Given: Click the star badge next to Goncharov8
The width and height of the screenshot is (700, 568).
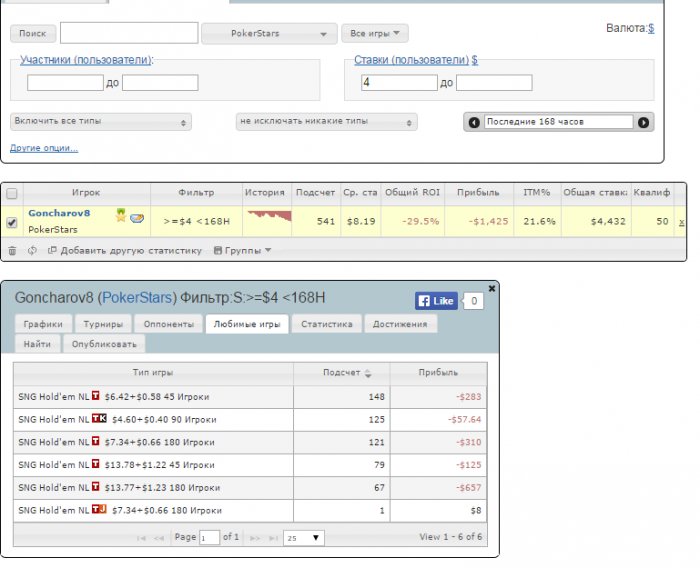Looking at the screenshot, I should [x=120, y=214].
